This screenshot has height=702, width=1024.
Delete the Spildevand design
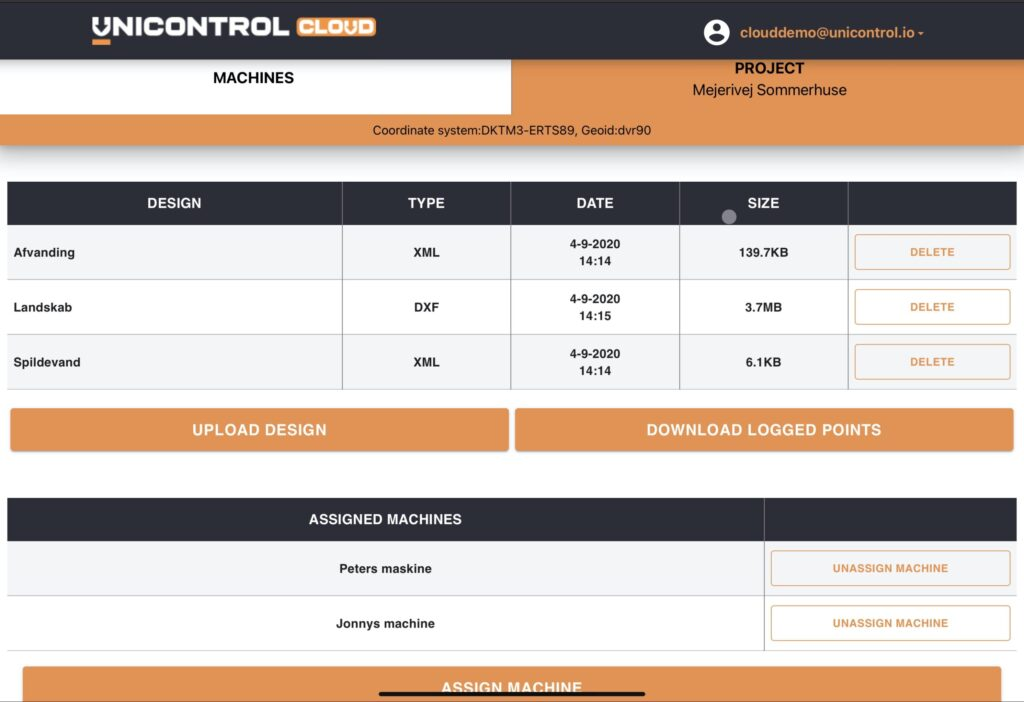coord(931,361)
